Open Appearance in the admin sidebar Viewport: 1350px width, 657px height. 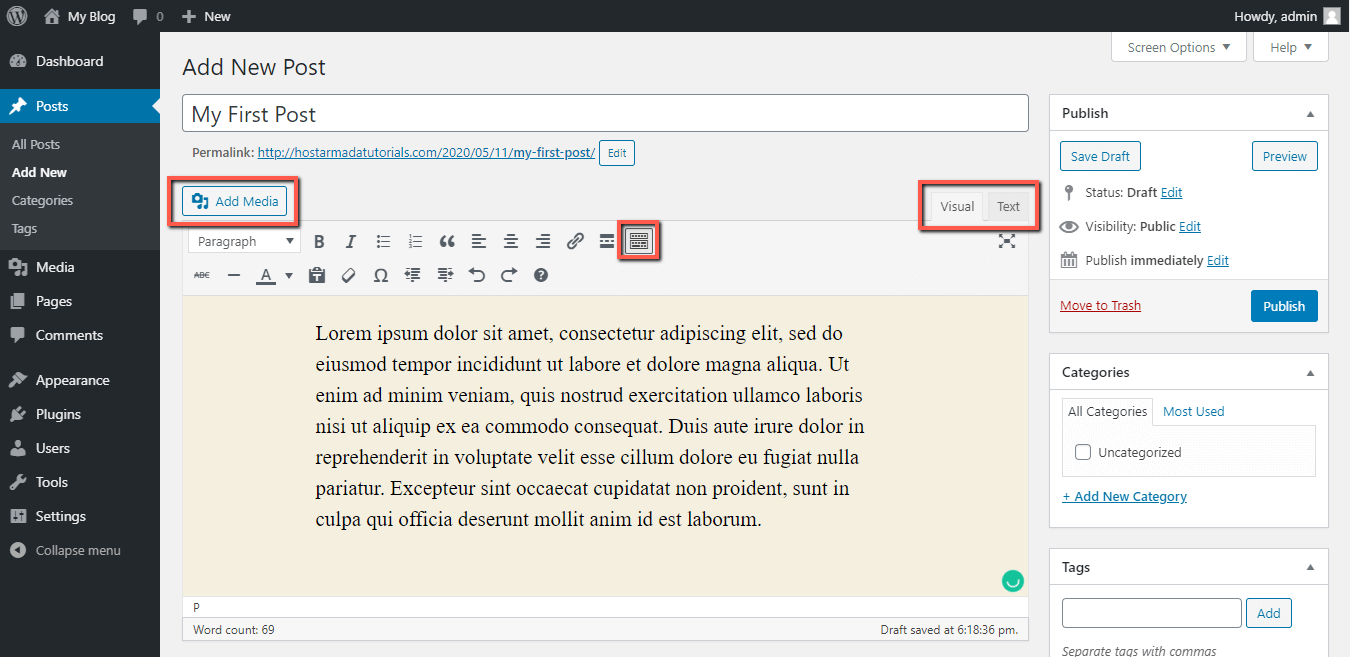click(x=80, y=380)
